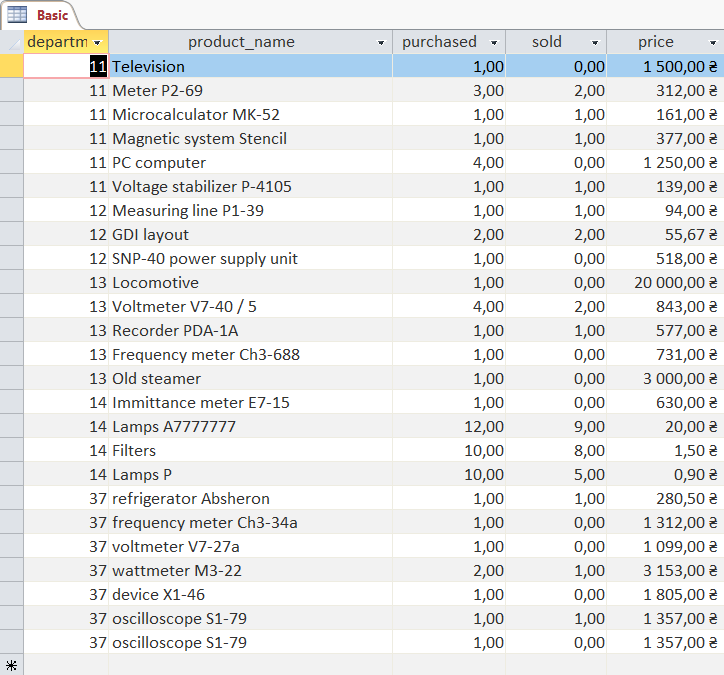Click the 8,00 sold value of Filters
The width and height of the screenshot is (724, 675).
pyautogui.click(x=556, y=450)
